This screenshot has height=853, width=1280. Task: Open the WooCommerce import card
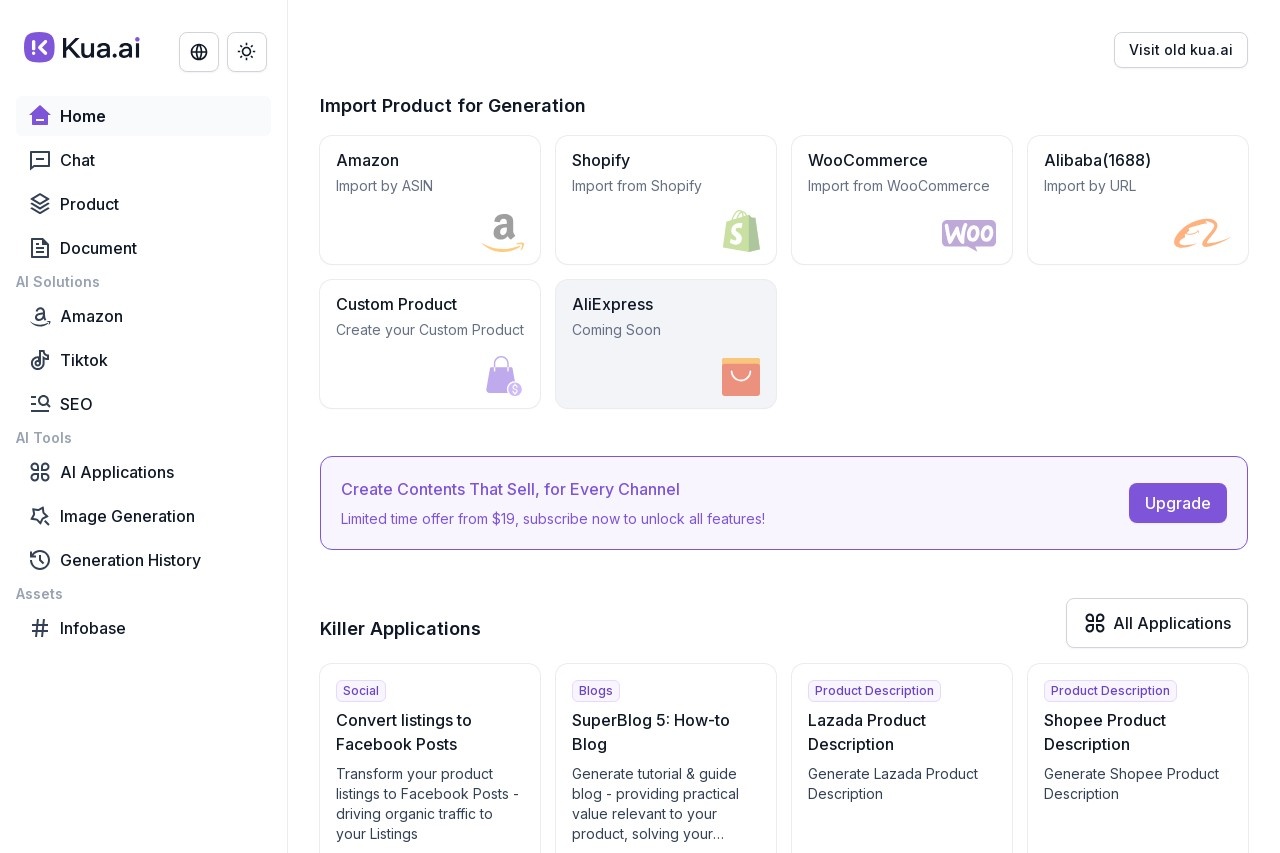(902, 200)
